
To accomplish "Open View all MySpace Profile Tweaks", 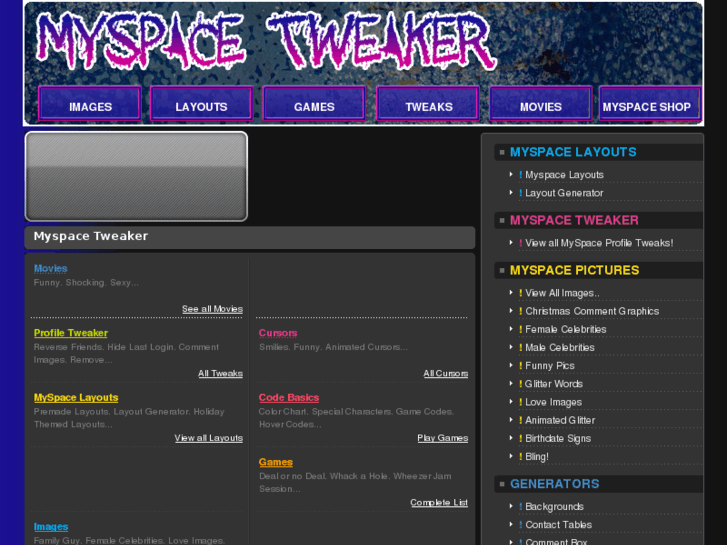I will [x=599, y=243].
